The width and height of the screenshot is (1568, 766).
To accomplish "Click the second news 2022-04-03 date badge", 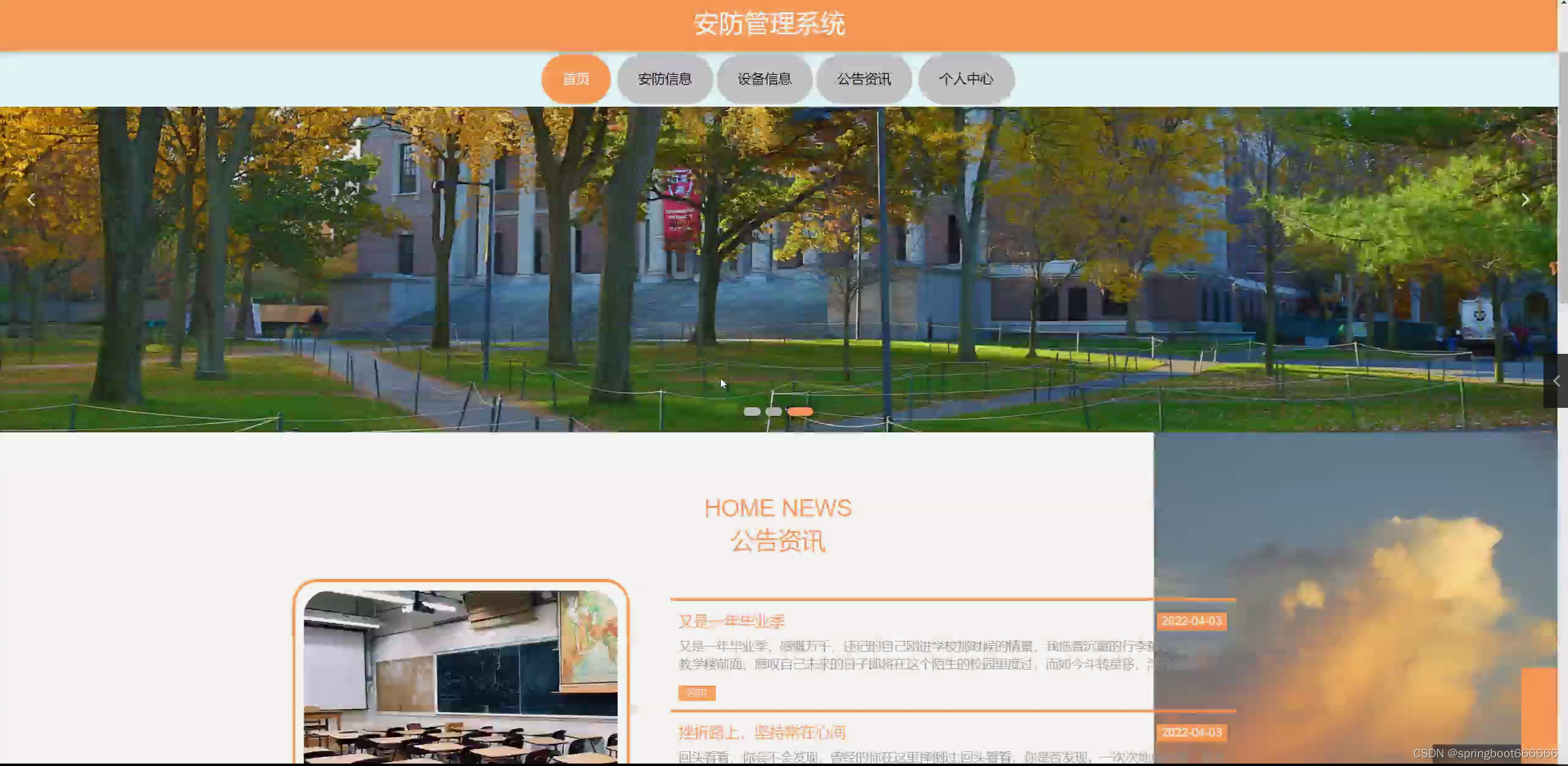I will (1191, 732).
